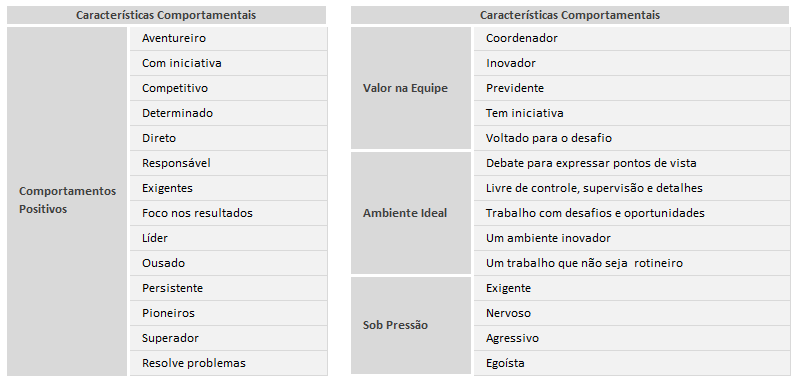The width and height of the screenshot is (802, 384).
Task: Select the Voltado para o desafio row
Action: [x=632, y=139]
